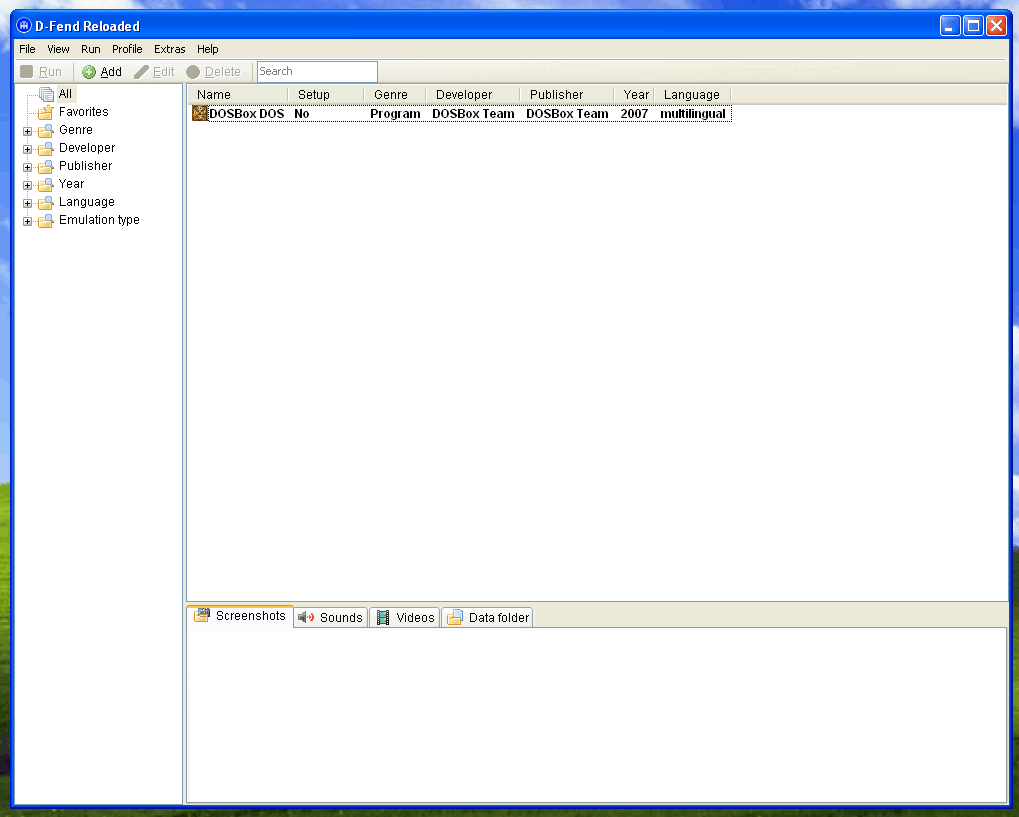Sort by the Genre column header
This screenshot has height=817, width=1019.
tap(394, 95)
